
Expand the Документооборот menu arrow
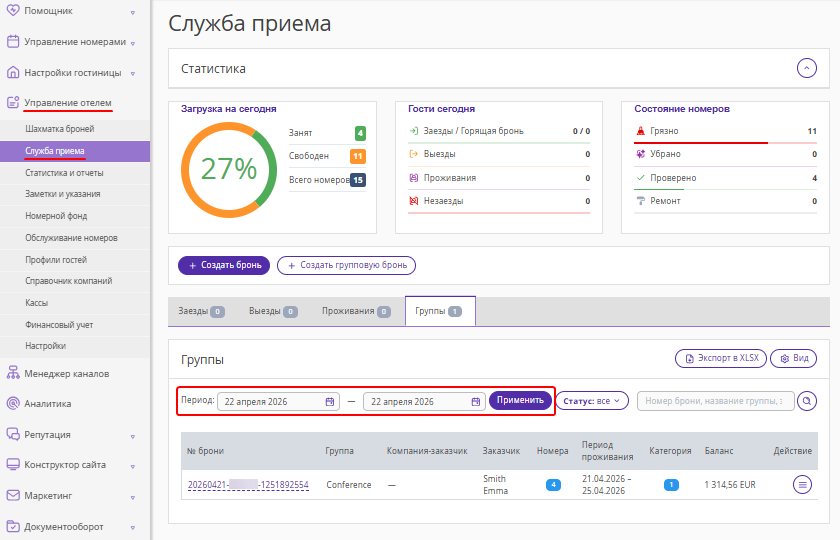pyautogui.click(x=133, y=528)
